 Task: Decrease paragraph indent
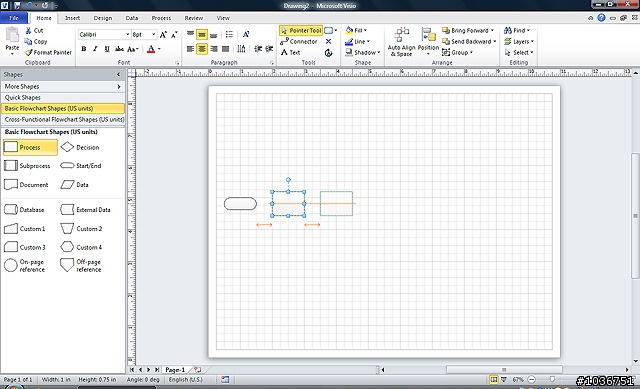pyautogui.click(x=258, y=49)
